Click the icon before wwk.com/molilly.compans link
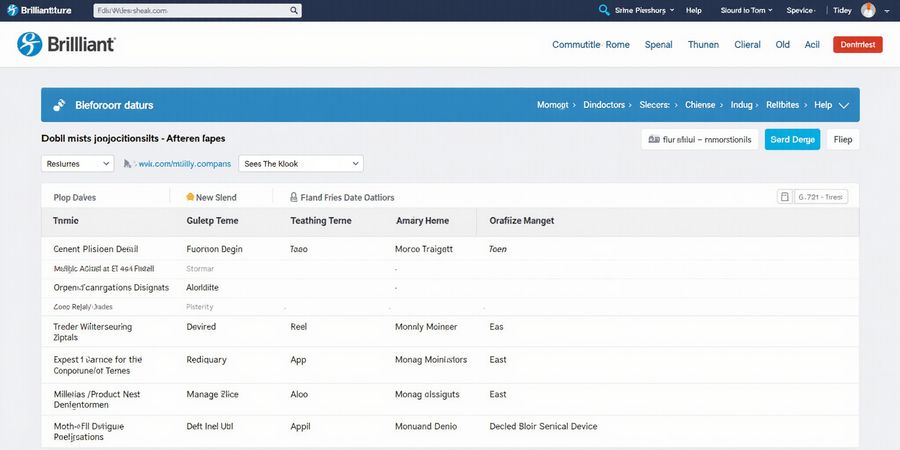Screen dimensions: 900x450 pyautogui.click(x=127, y=164)
